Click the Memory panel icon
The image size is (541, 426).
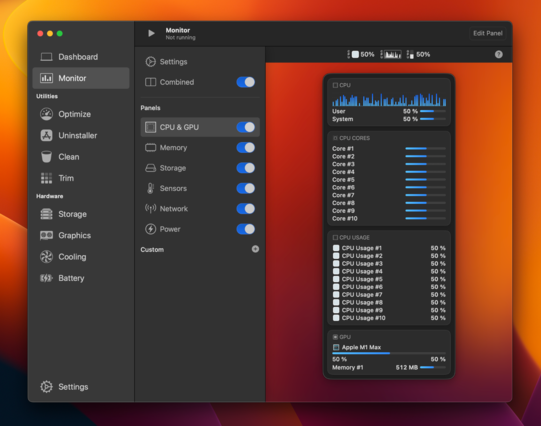click(x=150, y=148)
